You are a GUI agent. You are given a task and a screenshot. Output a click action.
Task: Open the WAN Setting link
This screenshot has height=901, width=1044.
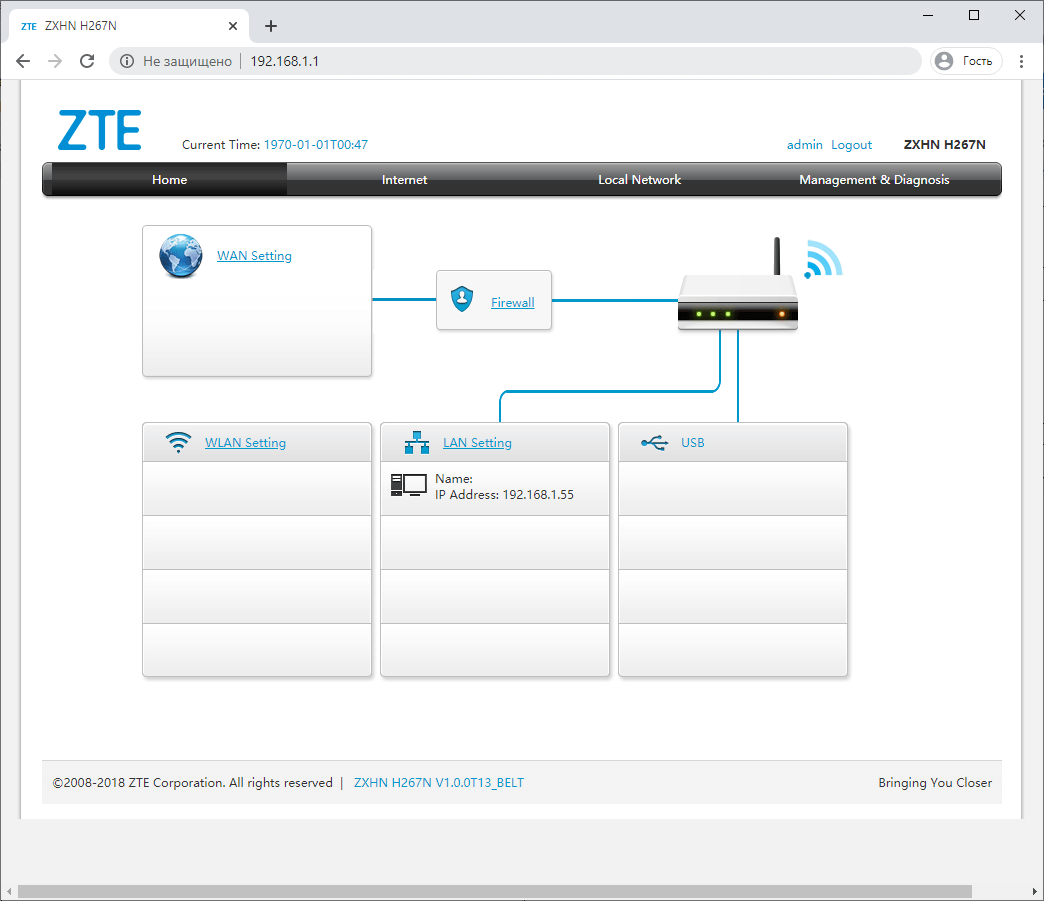click(254, 256)
